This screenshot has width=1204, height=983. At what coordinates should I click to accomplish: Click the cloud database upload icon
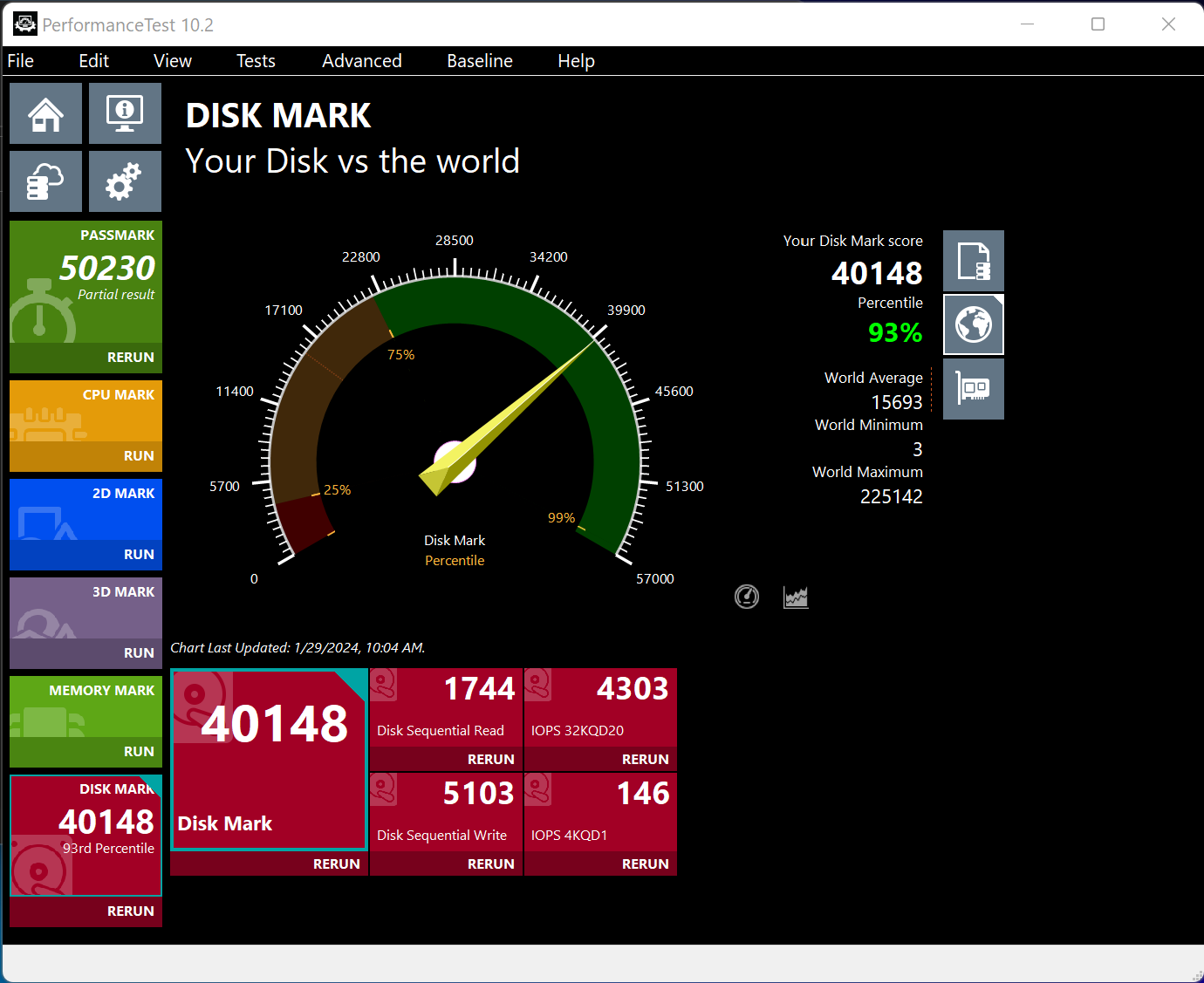coord(45,181)
